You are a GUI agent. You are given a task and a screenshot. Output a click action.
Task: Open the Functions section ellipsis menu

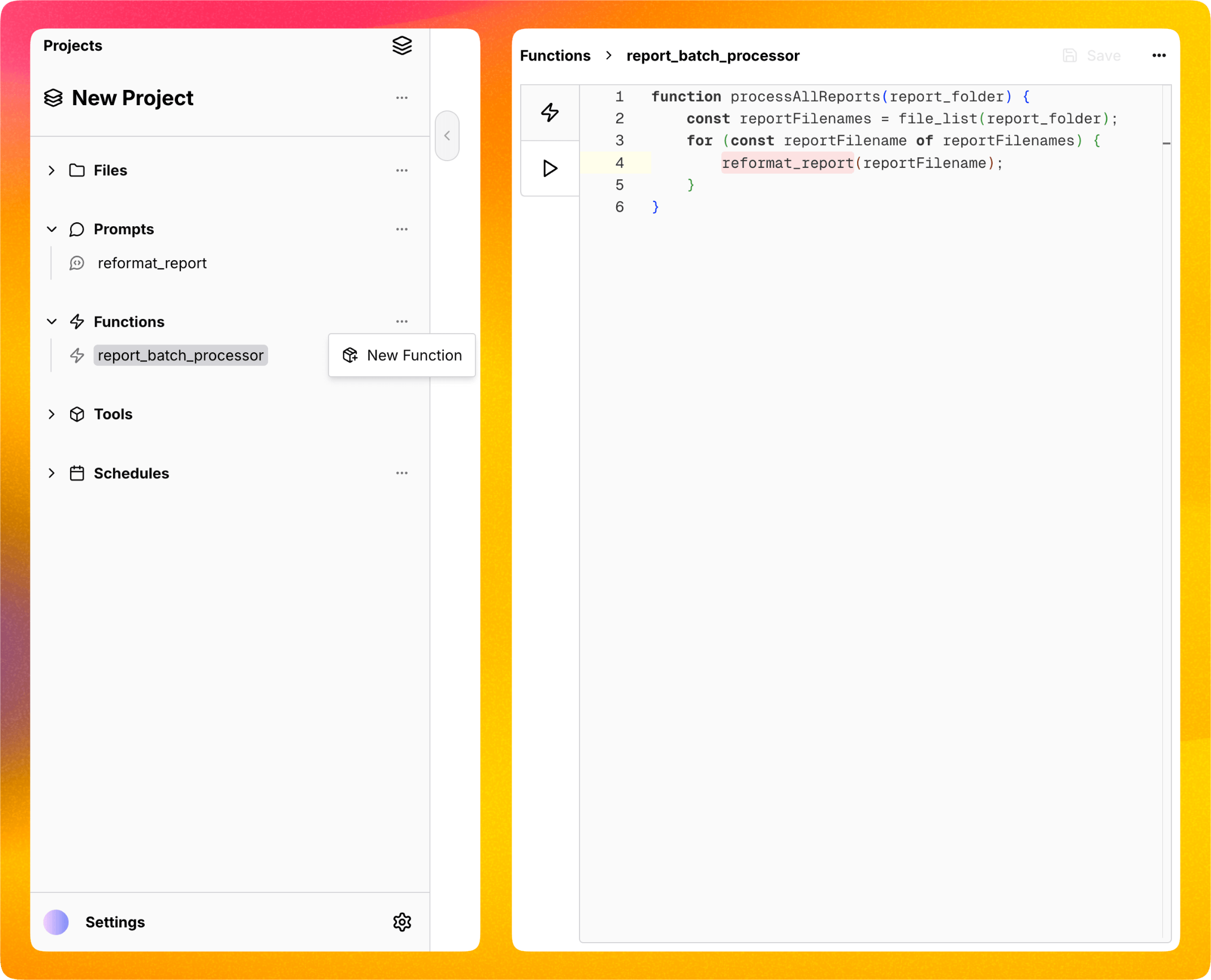[x=402, y=321]
